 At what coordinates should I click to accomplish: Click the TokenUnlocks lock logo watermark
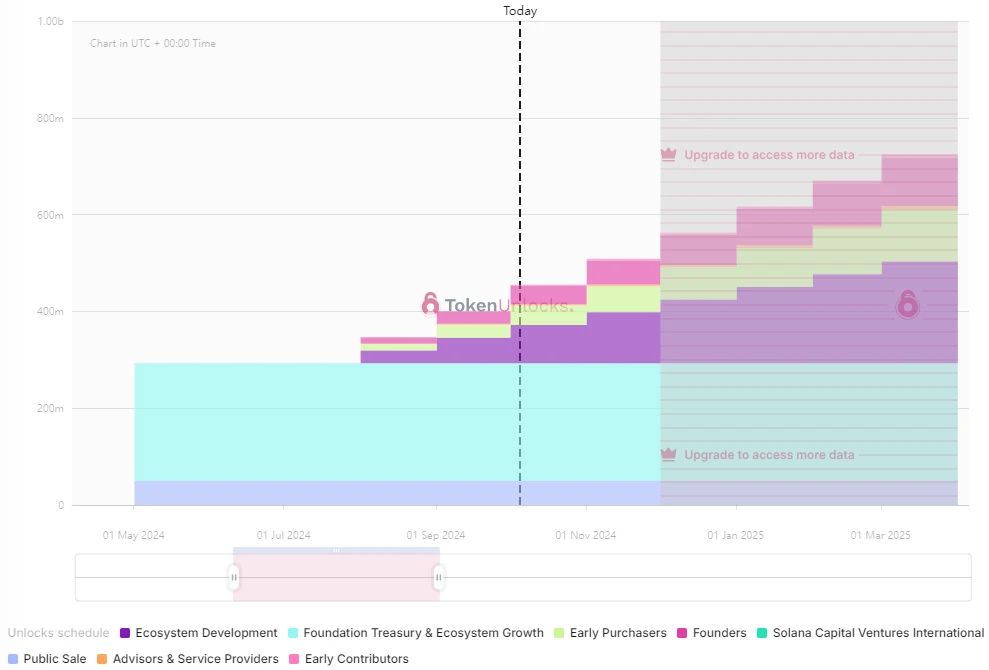coord(430,304)
